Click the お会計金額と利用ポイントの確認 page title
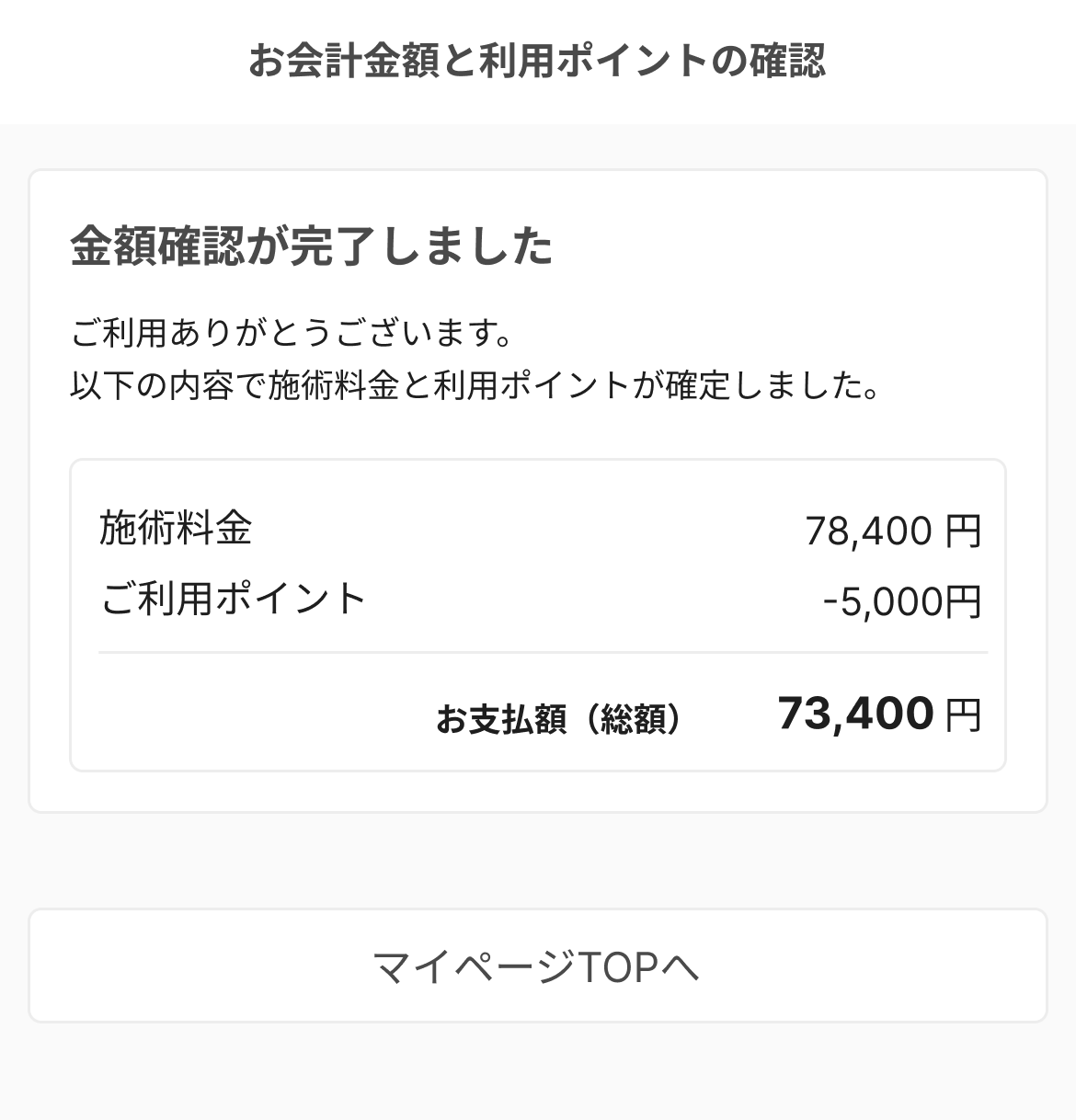This screenshot has height=1120, width=1076. [537, 61]
